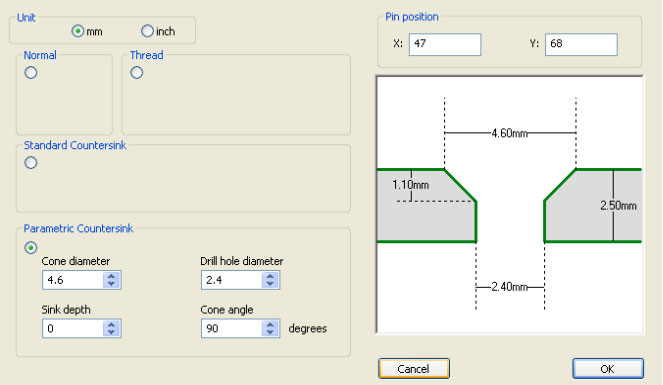The height and width of the screenshot is (385, 663).
Task: Click the Unit group title
Action: [x=26, y=18]
